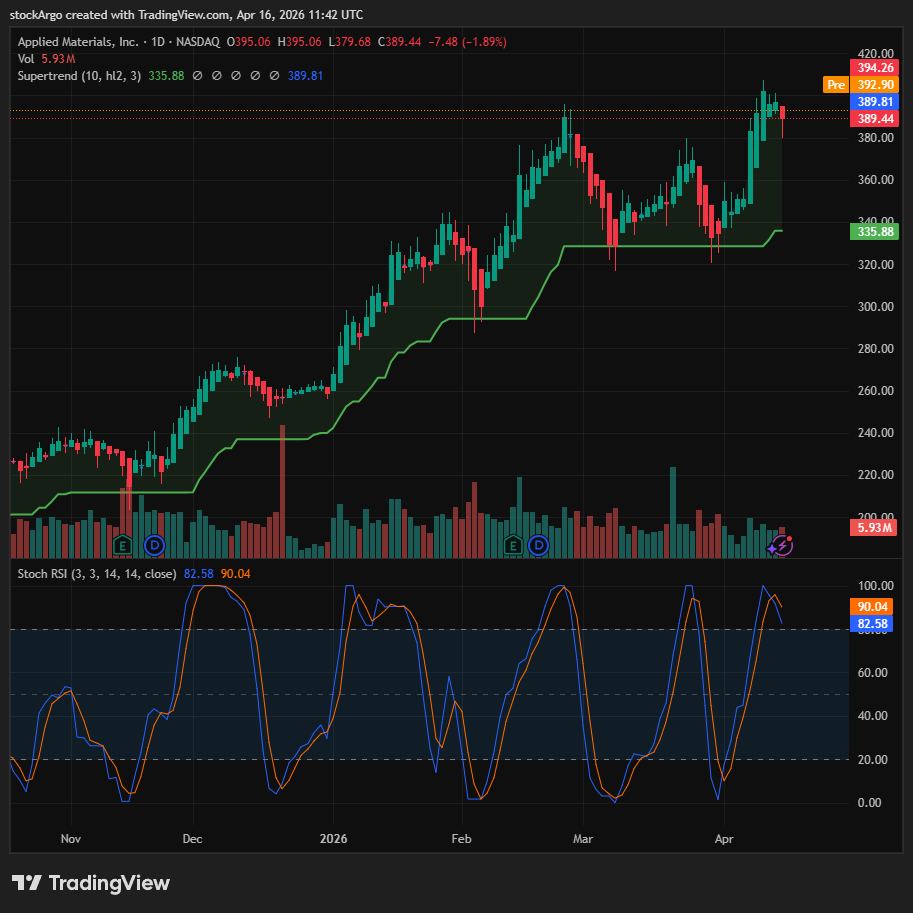The image size is (913, 913).
Task: Click the "Mar" label on time axis
Action: [x=583, y=839]
